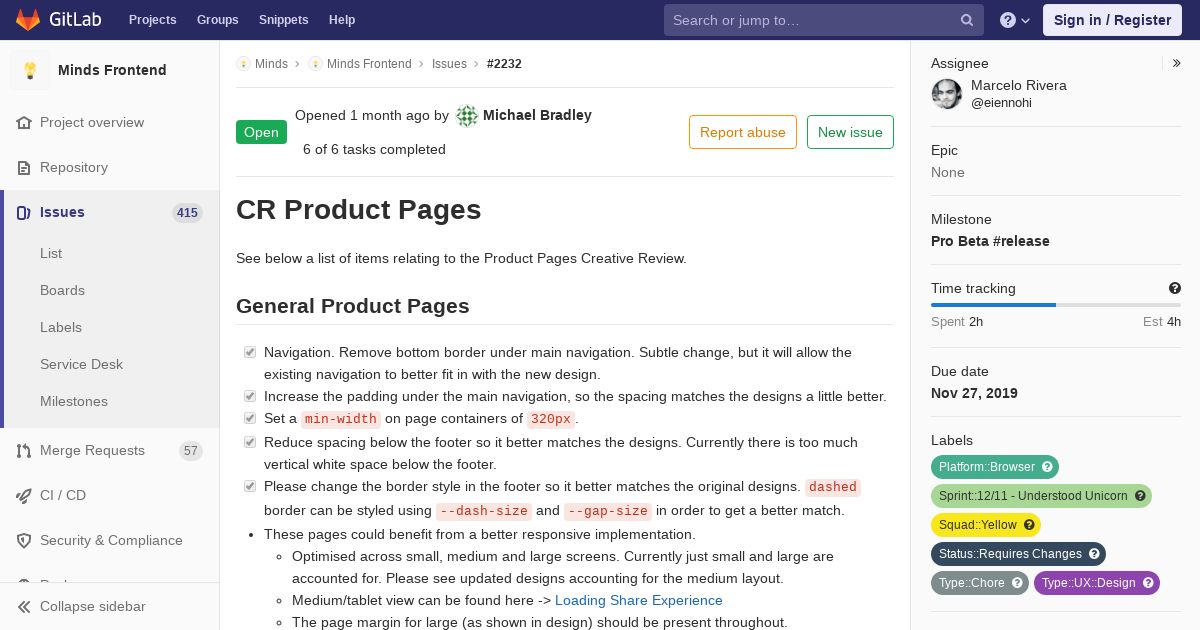Click the #2232 breadcrumb link

coord(504,63)
